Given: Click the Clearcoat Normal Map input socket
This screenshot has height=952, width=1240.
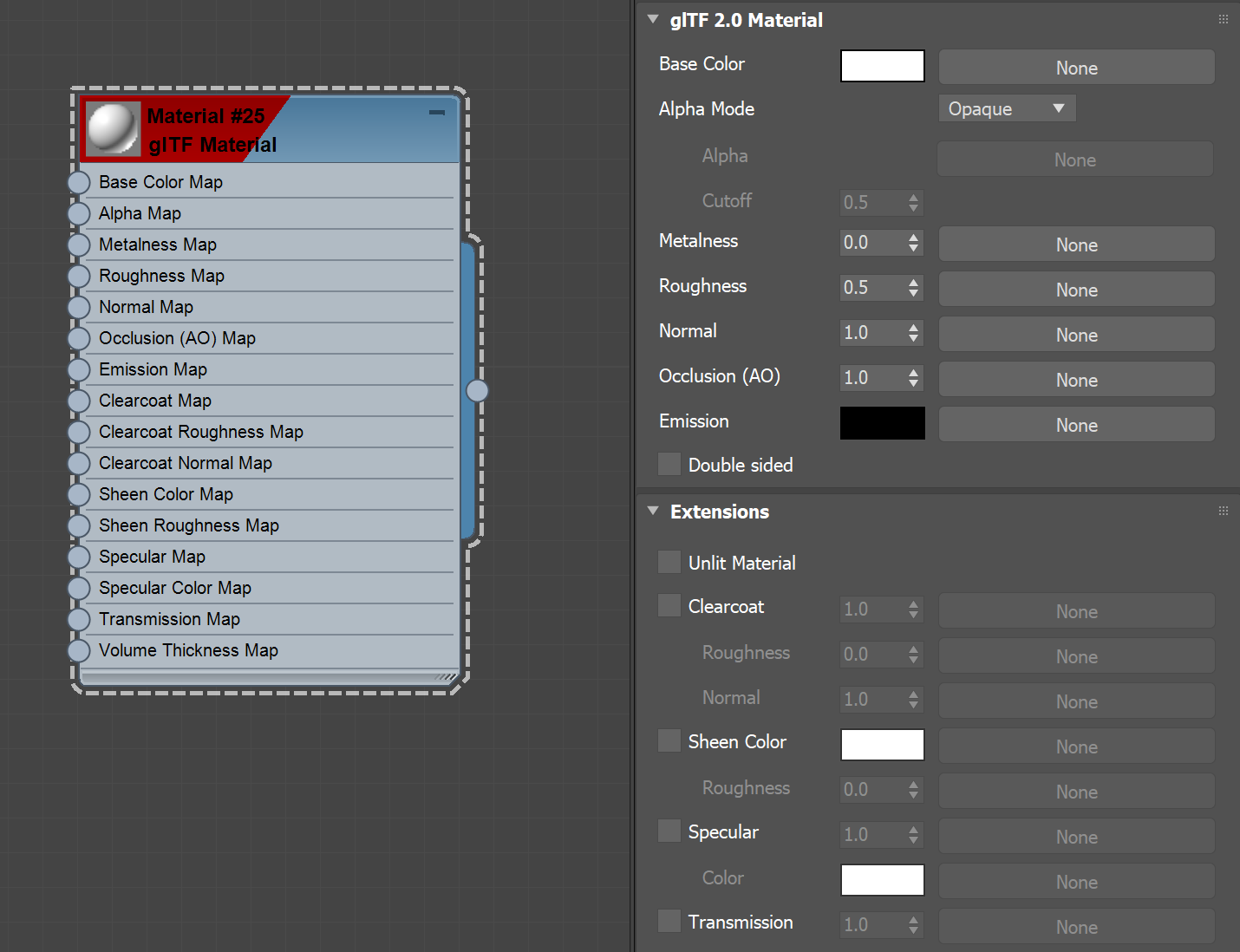Looking at the screenshot, I should coord(79,463).
